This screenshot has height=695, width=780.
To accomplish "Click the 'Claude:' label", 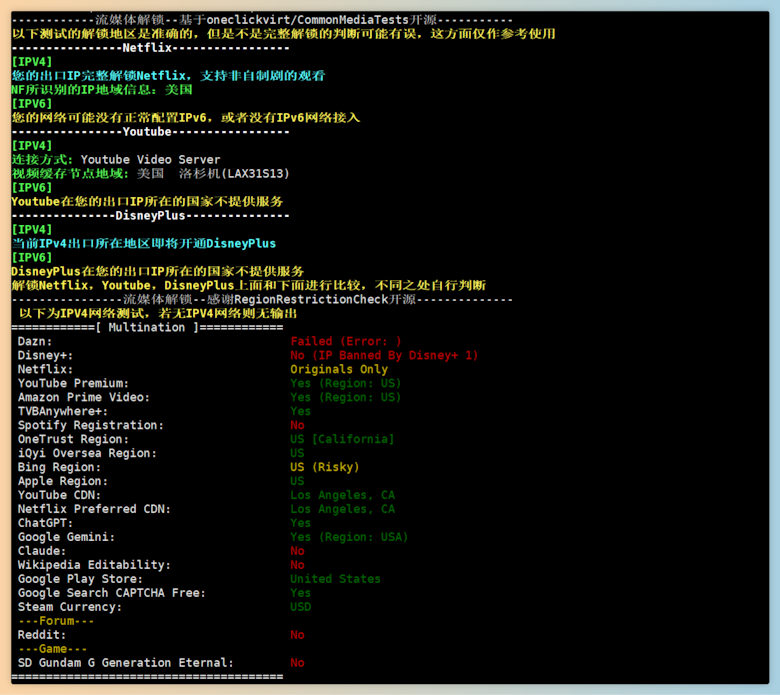I will 42,551.
